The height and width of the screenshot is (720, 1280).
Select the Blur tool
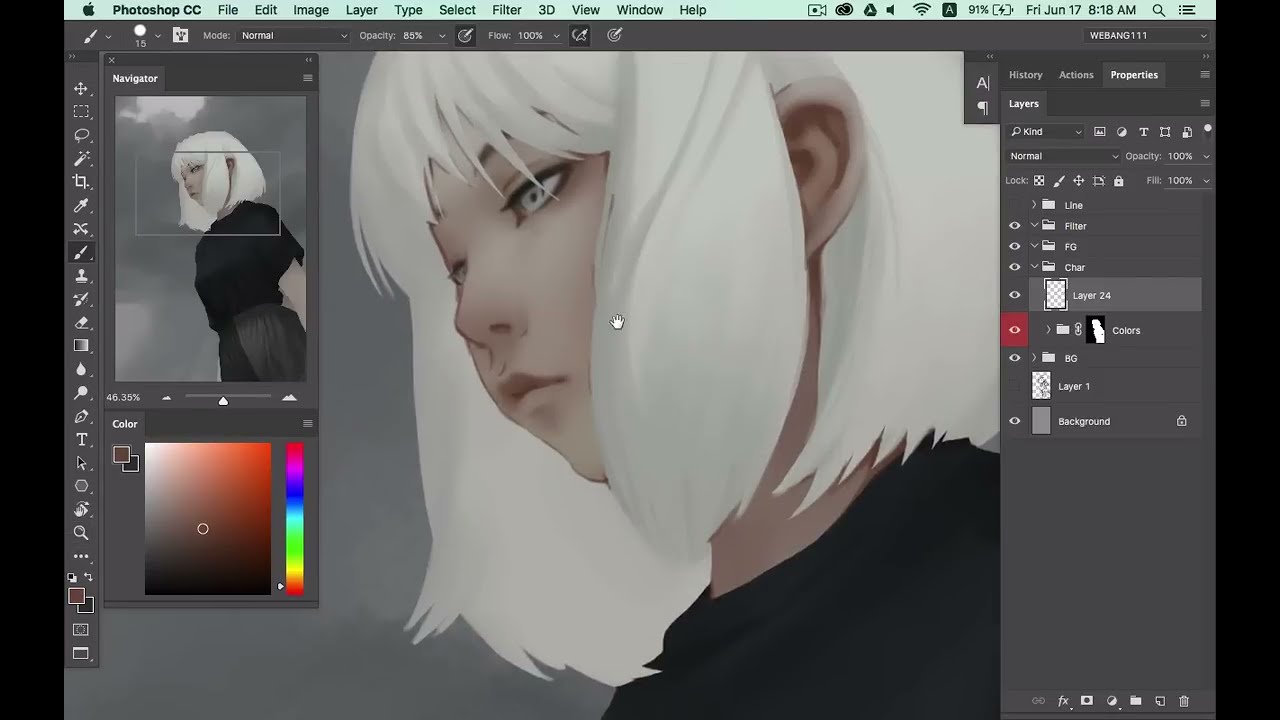[81, 369]
